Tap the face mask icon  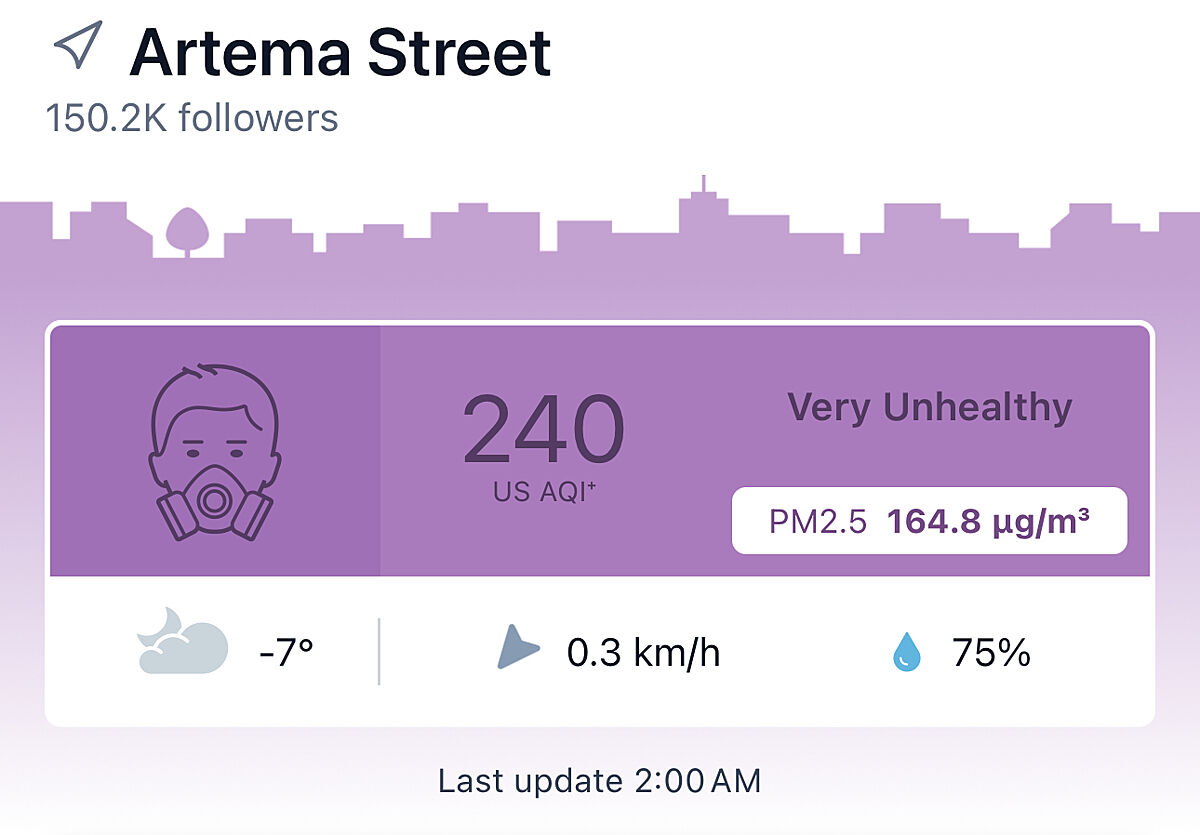pos(214,452)
